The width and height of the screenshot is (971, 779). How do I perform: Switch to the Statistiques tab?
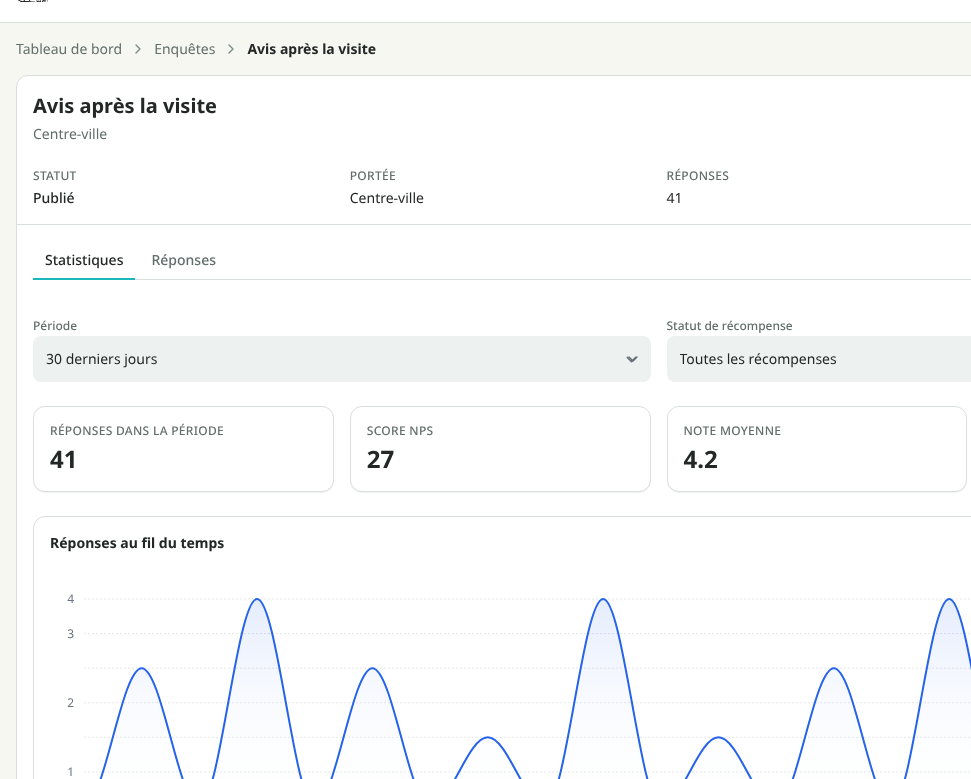pos(84,260)
